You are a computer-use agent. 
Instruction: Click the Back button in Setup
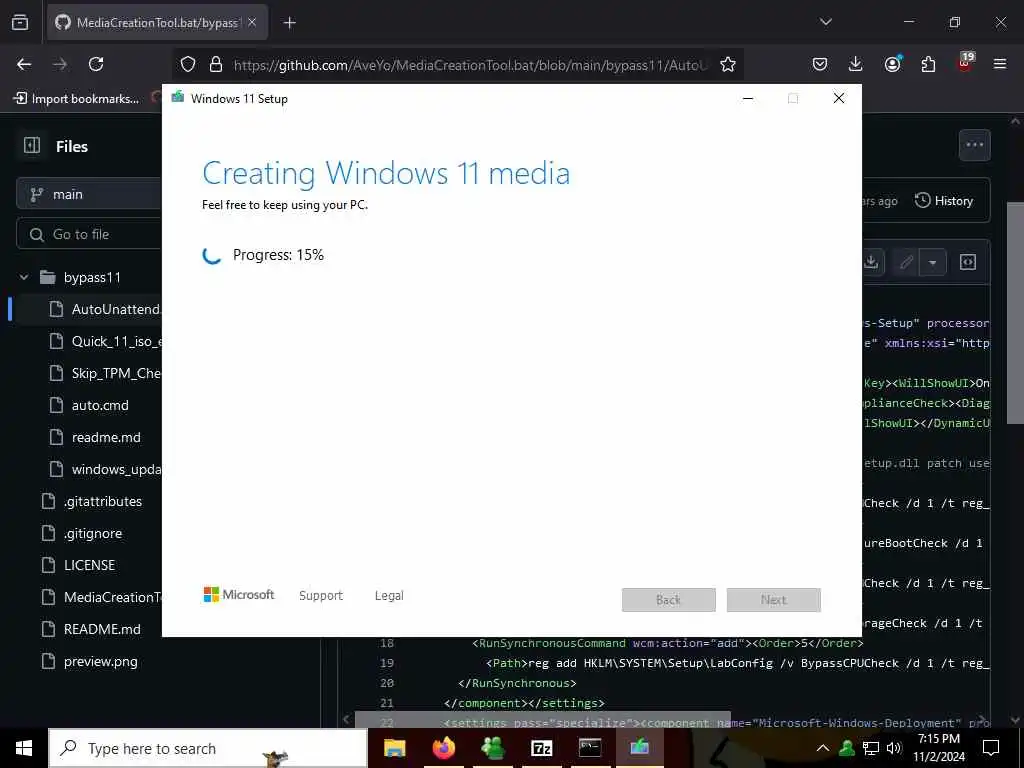pos(669,600)
